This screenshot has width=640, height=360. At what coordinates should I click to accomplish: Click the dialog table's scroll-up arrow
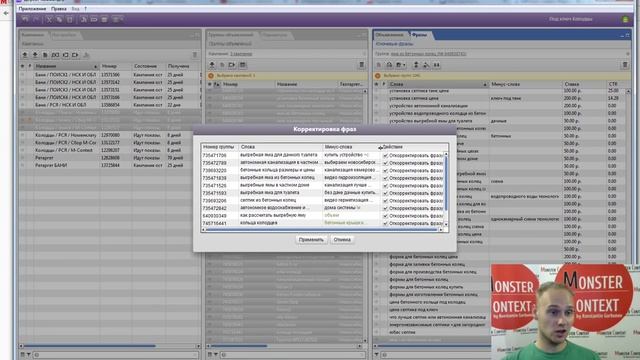point(446,154)
